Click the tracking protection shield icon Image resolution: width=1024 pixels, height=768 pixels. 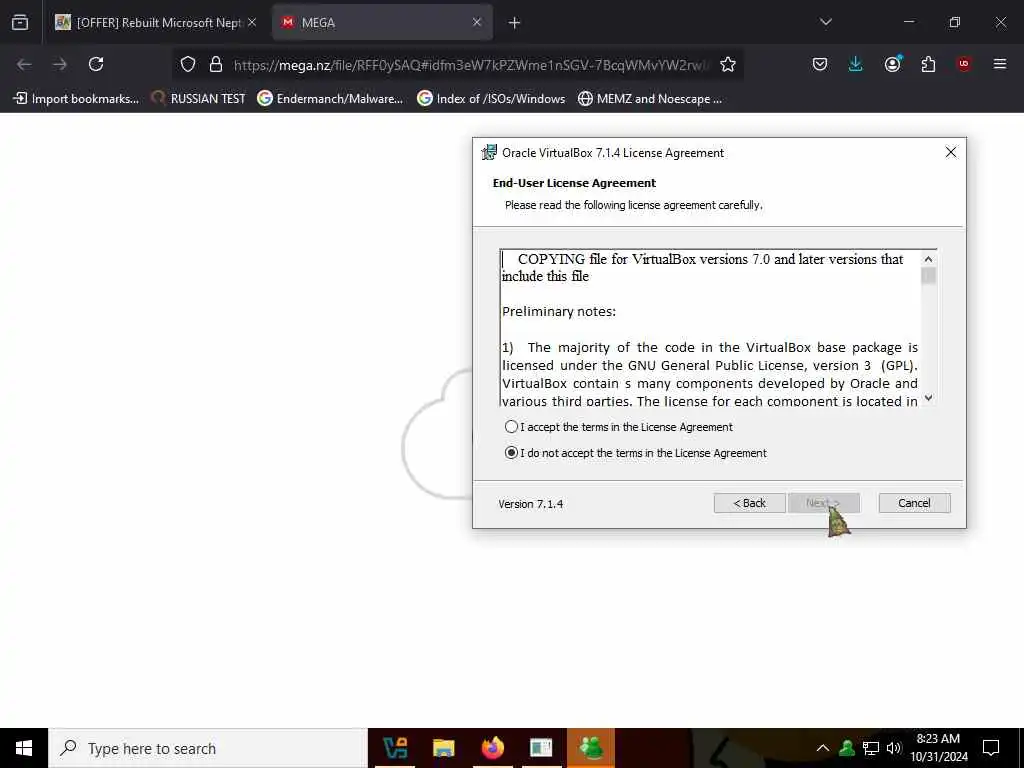[188, 64]
